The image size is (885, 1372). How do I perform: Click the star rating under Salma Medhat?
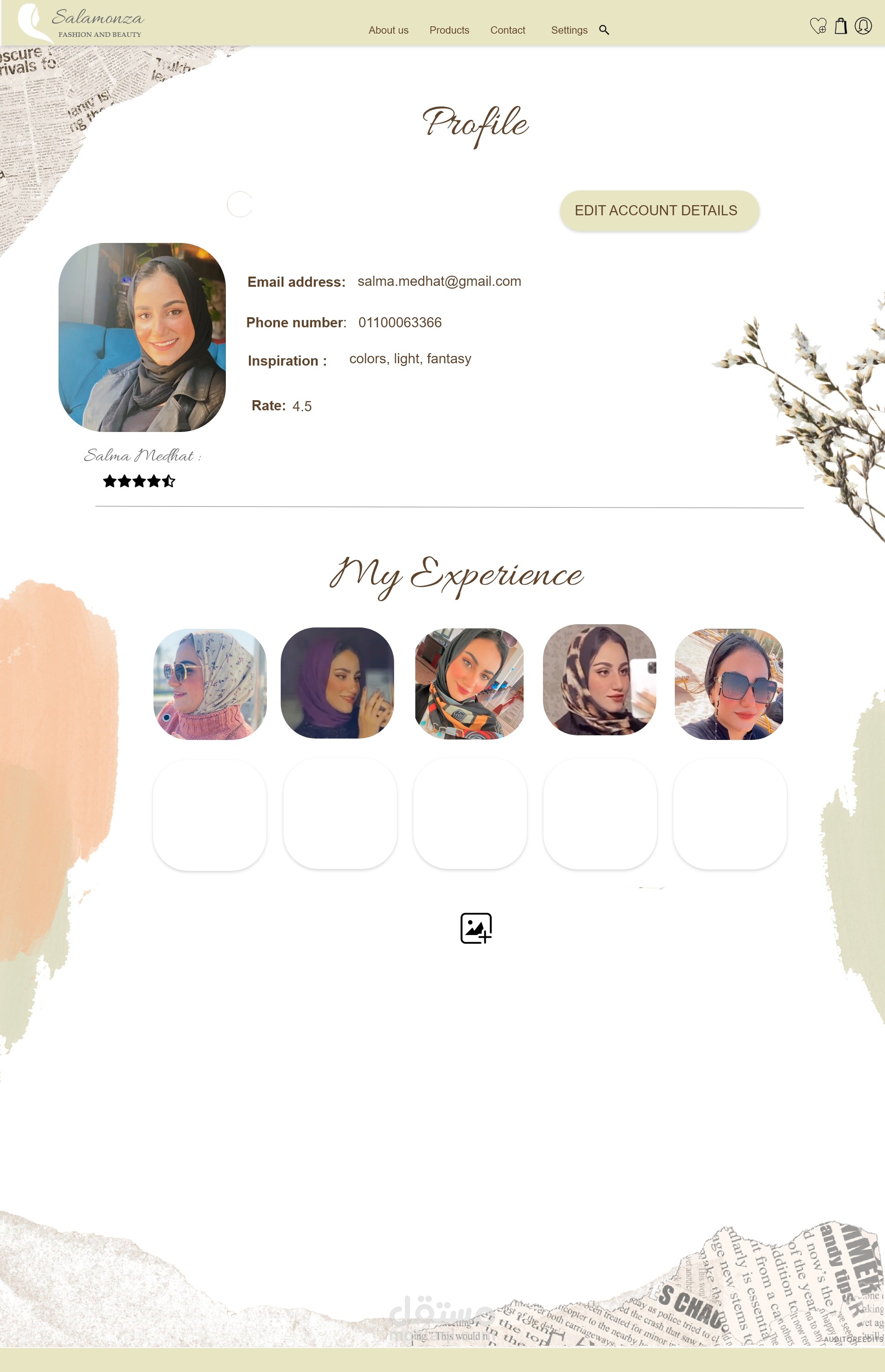point(139,481)
